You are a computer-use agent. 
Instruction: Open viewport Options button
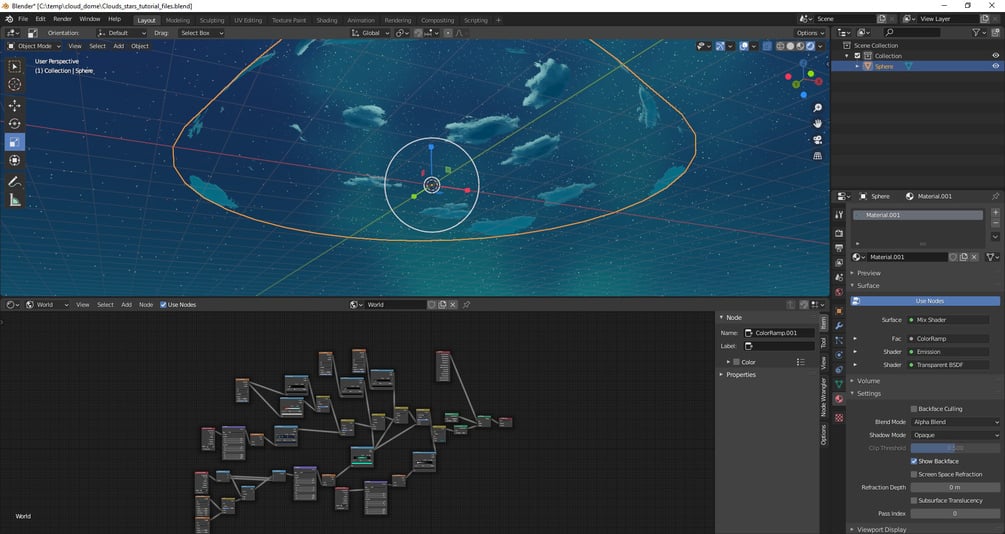coord(810,33)
